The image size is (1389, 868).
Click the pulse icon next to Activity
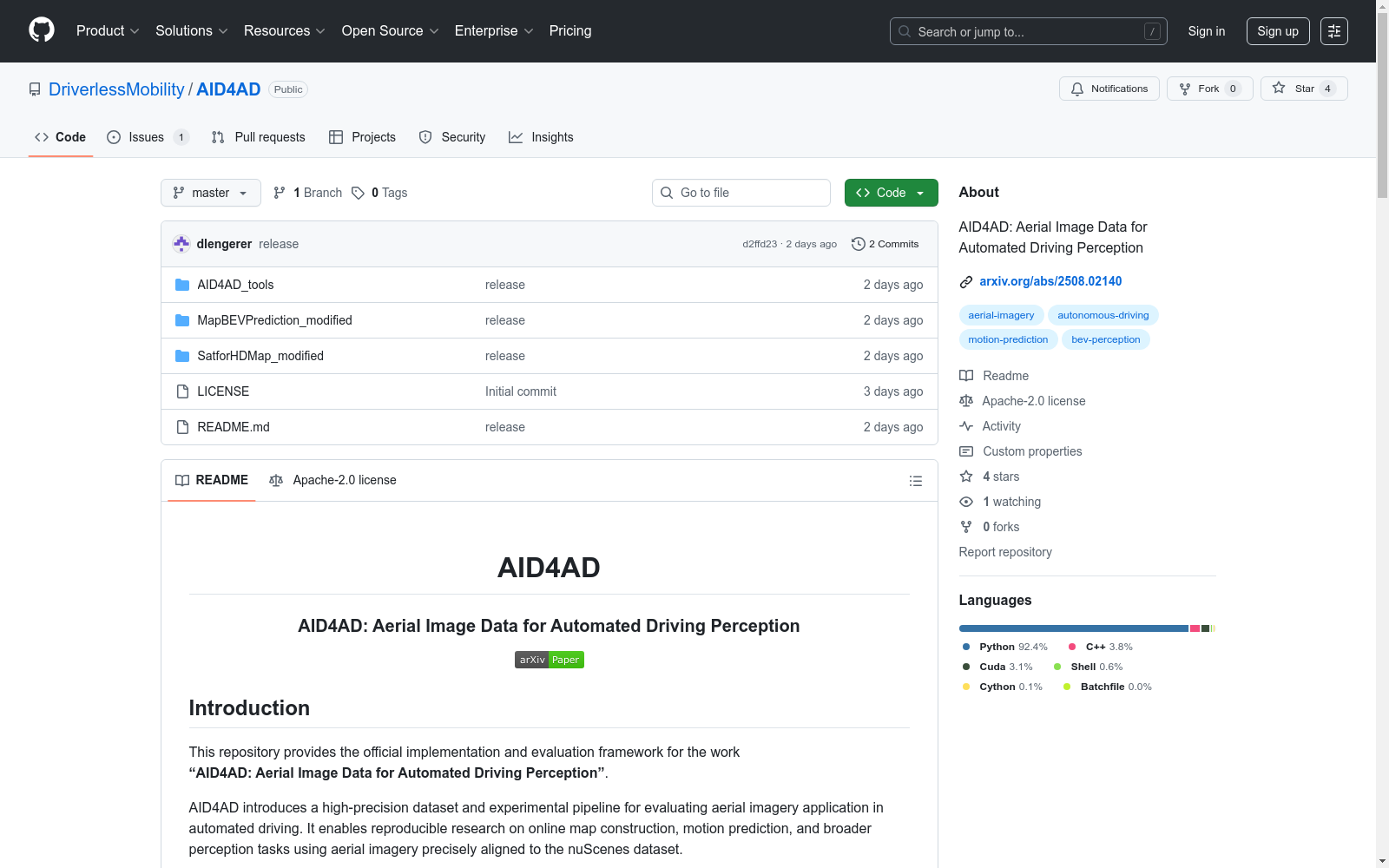coord(966,426)
